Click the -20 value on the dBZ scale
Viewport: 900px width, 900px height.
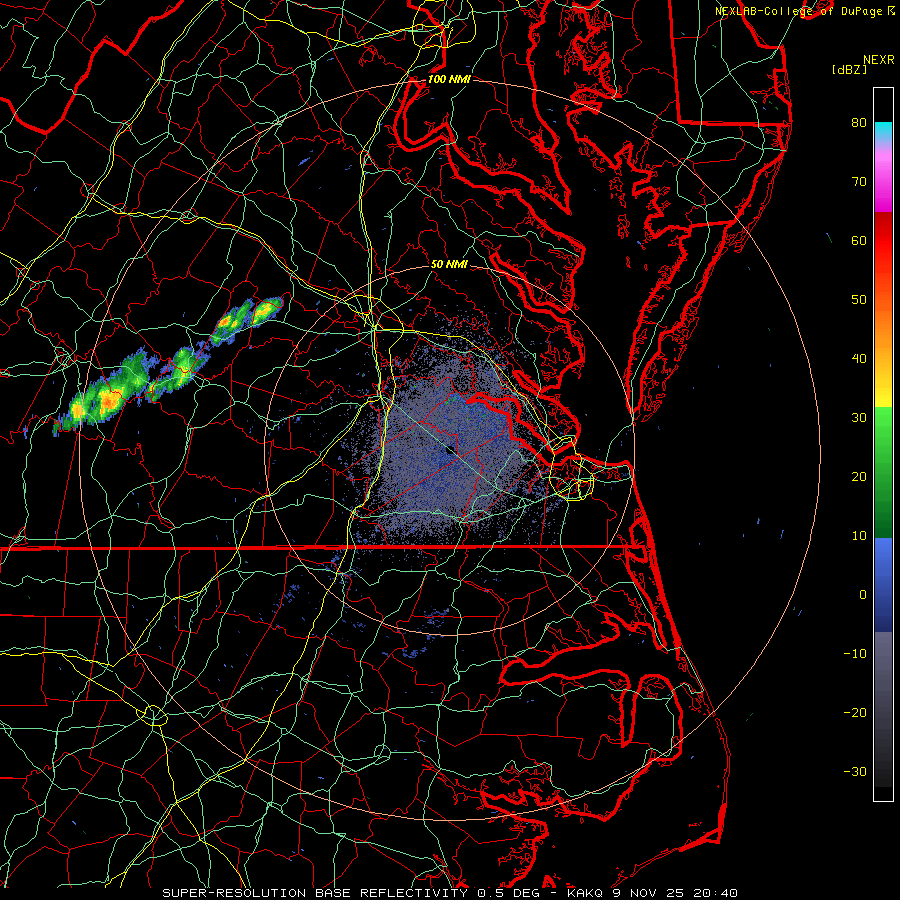pyautogui.click(x=855, y=713)
